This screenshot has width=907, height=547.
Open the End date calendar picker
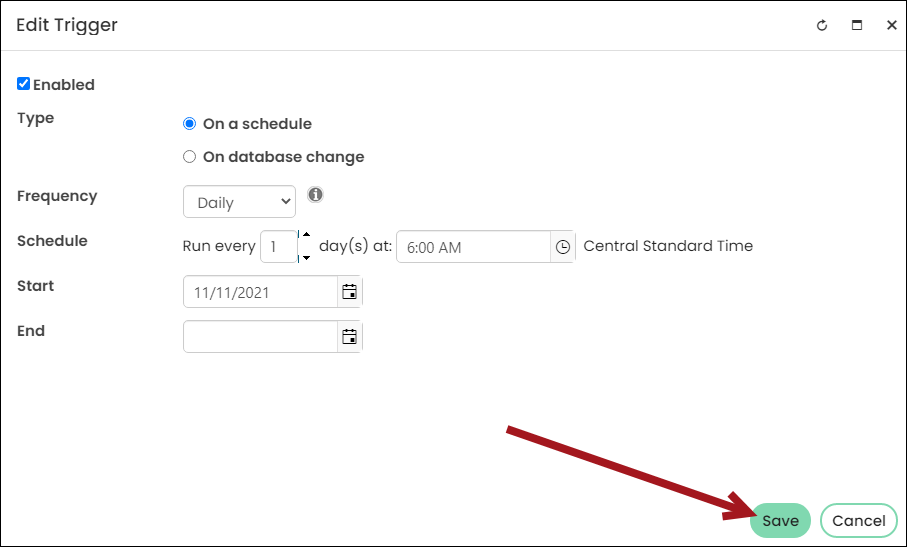[x=349, y=337]
